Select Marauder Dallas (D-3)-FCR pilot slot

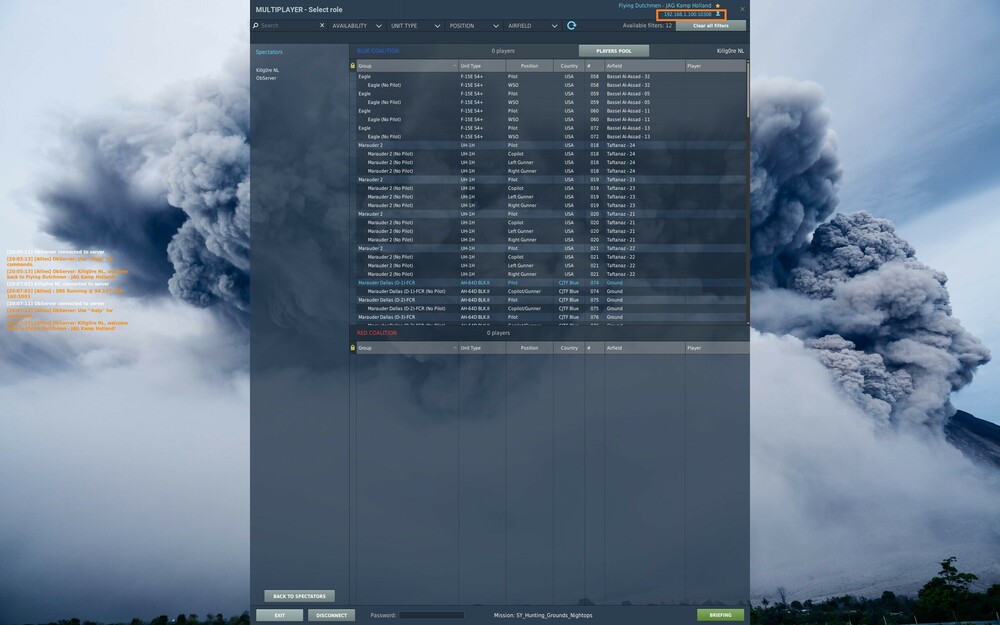coord(550,317)
